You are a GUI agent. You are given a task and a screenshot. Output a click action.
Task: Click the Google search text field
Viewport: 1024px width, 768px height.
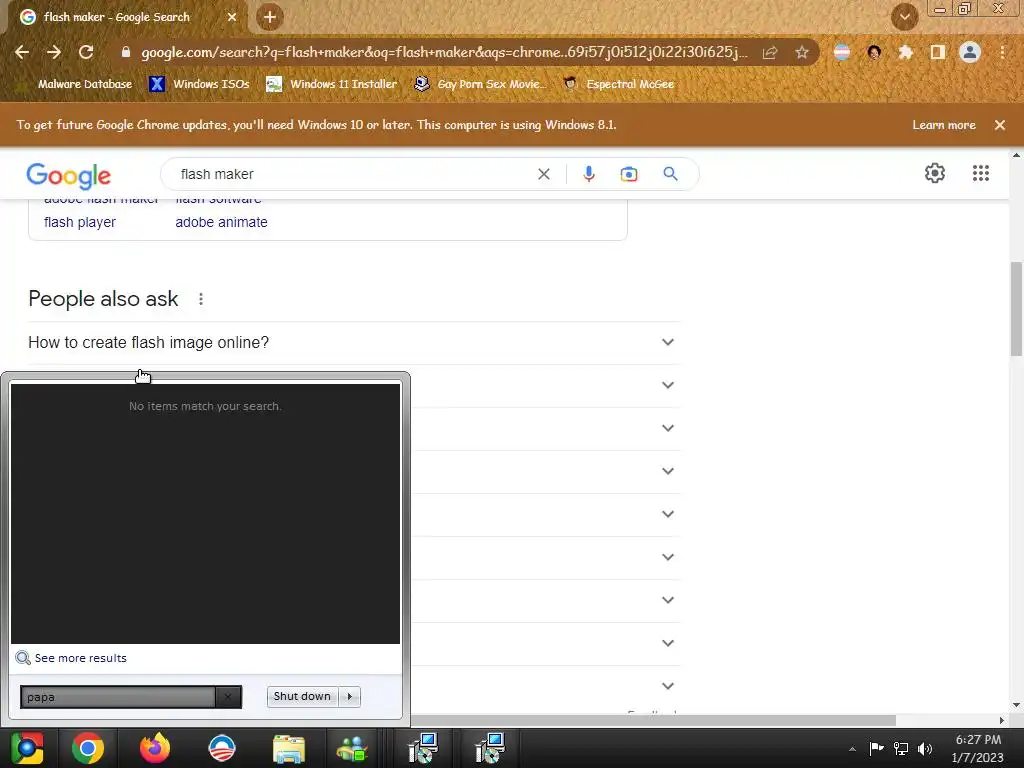click(x=353, y=174)
